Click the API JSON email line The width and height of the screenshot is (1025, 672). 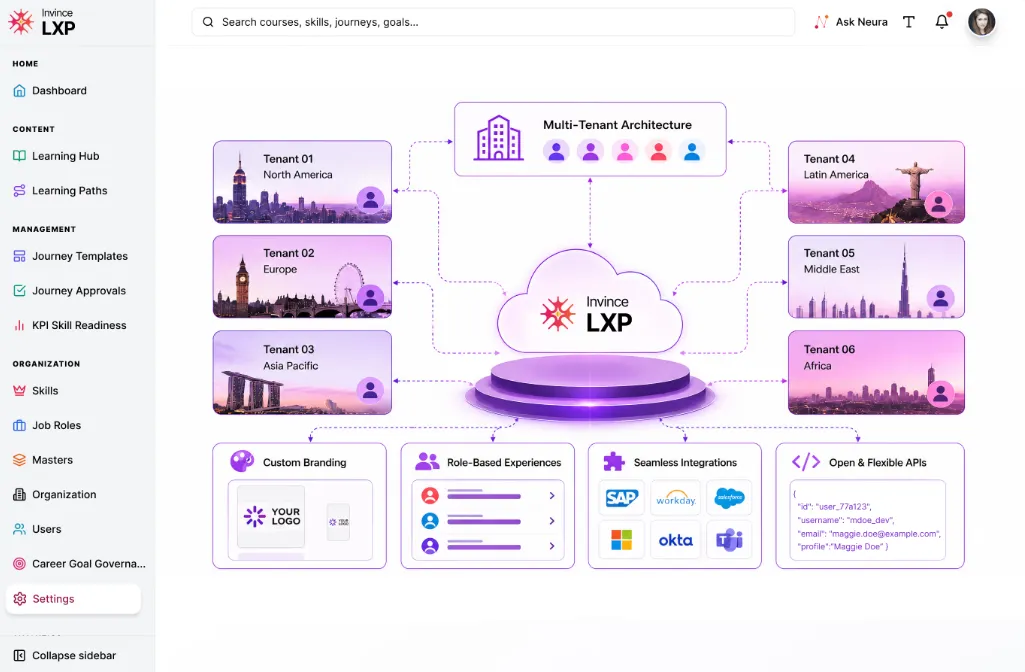click(869, 533)
